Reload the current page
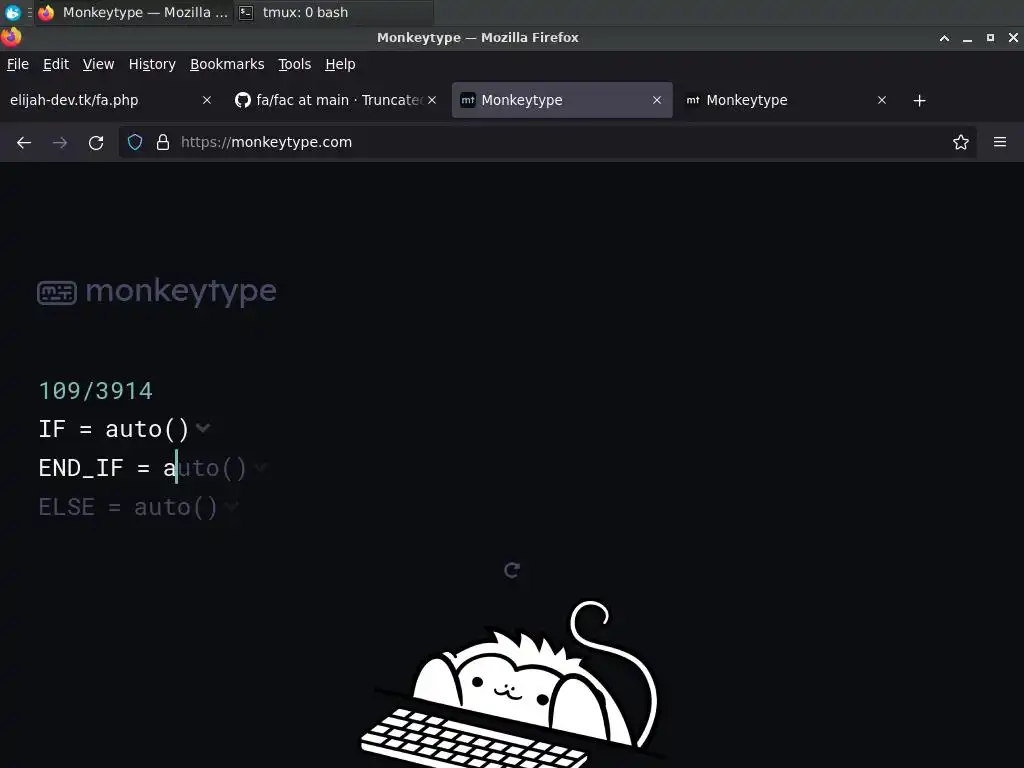The height and width of the screenshot is (768, 1024). click(96, 142)
